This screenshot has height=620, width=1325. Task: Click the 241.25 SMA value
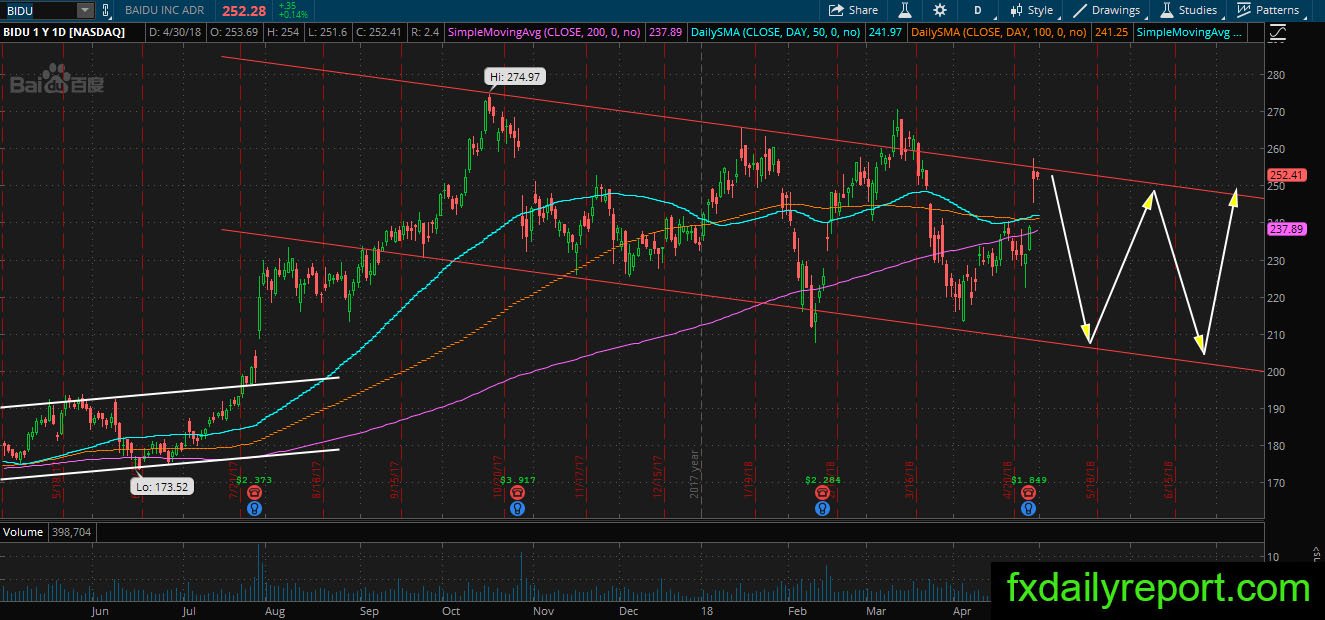pyautogui.click(x=1110, y=33)
